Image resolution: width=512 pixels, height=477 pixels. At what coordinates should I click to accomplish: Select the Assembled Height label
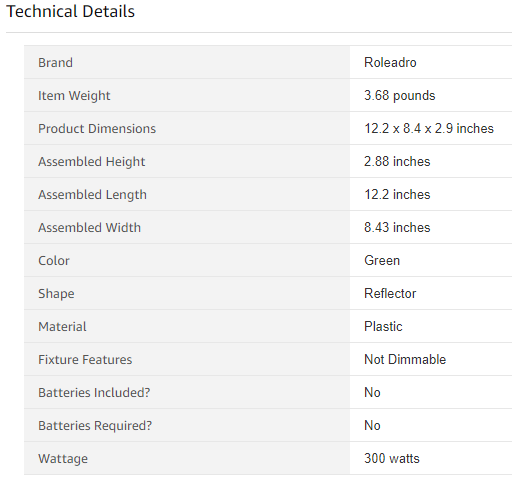click(x=92, y=162)
